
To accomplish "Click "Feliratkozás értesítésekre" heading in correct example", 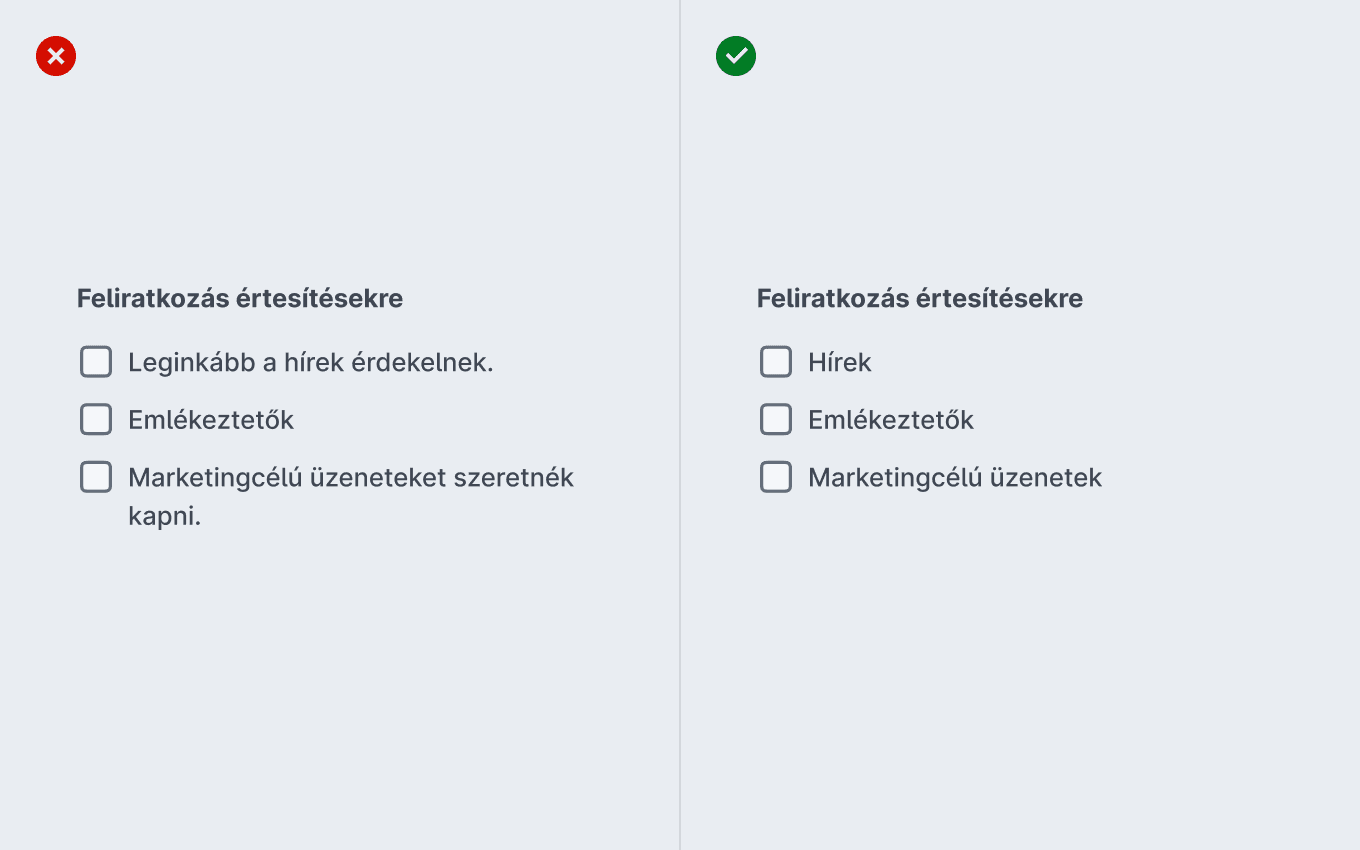I will (920, 298).
